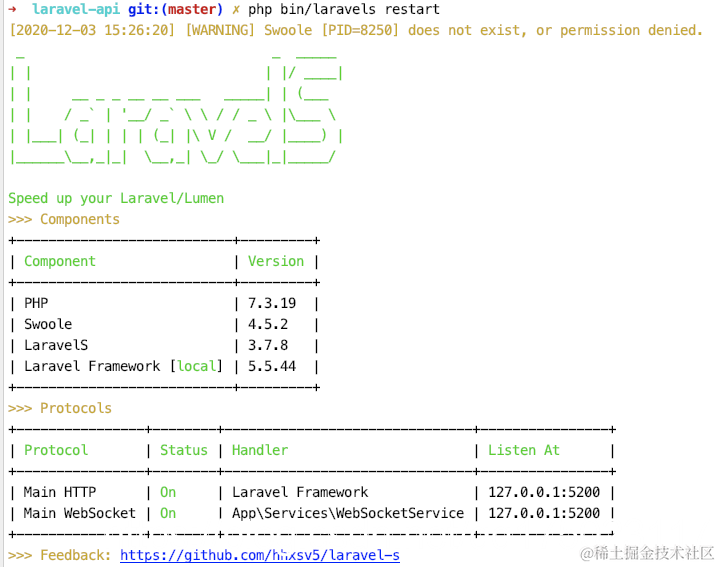Click the 'Handler' column header
Screen dimensions: 720x567
pos(260,450)
